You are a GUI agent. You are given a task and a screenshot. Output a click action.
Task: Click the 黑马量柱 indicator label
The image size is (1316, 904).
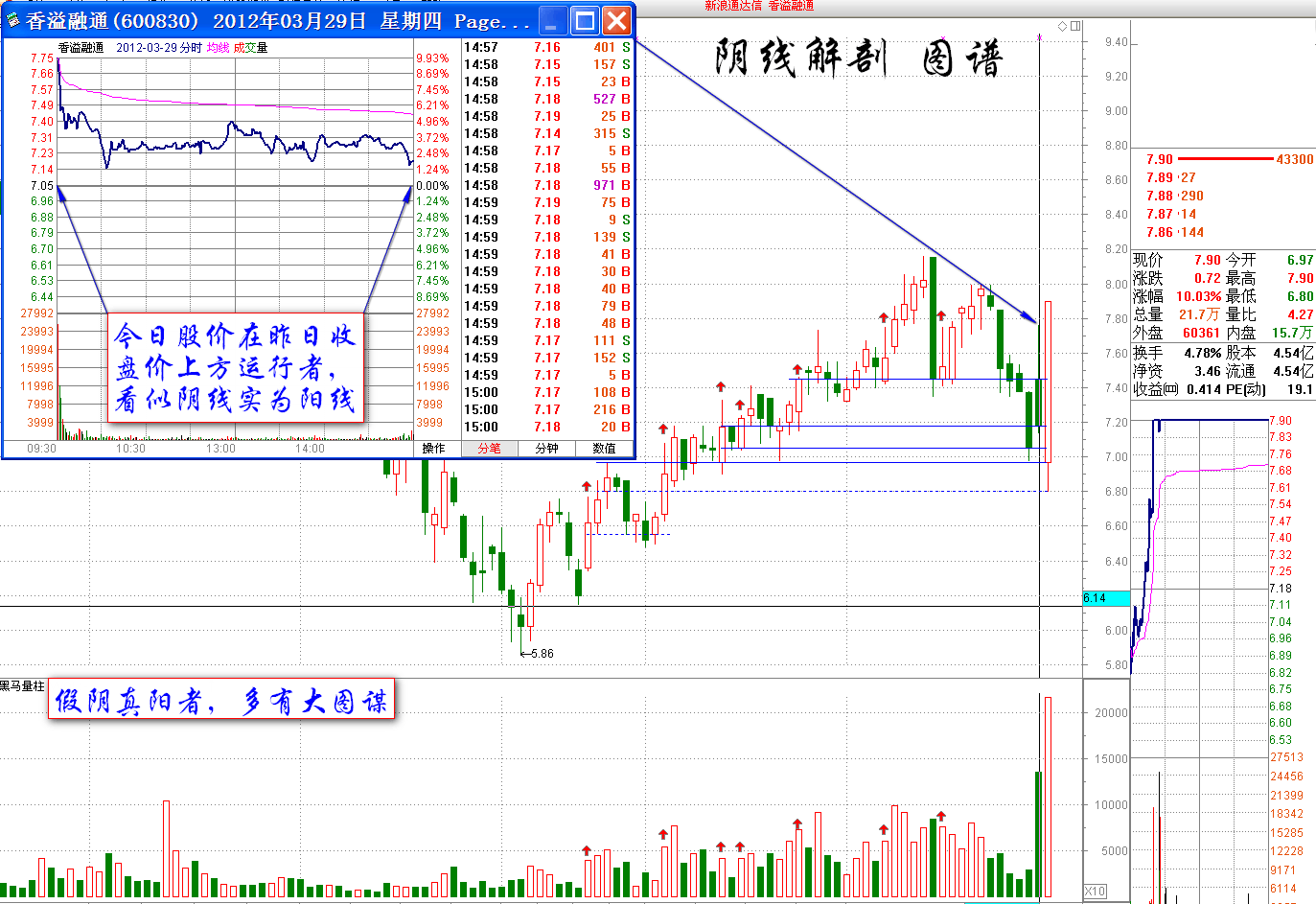(22, 685)
